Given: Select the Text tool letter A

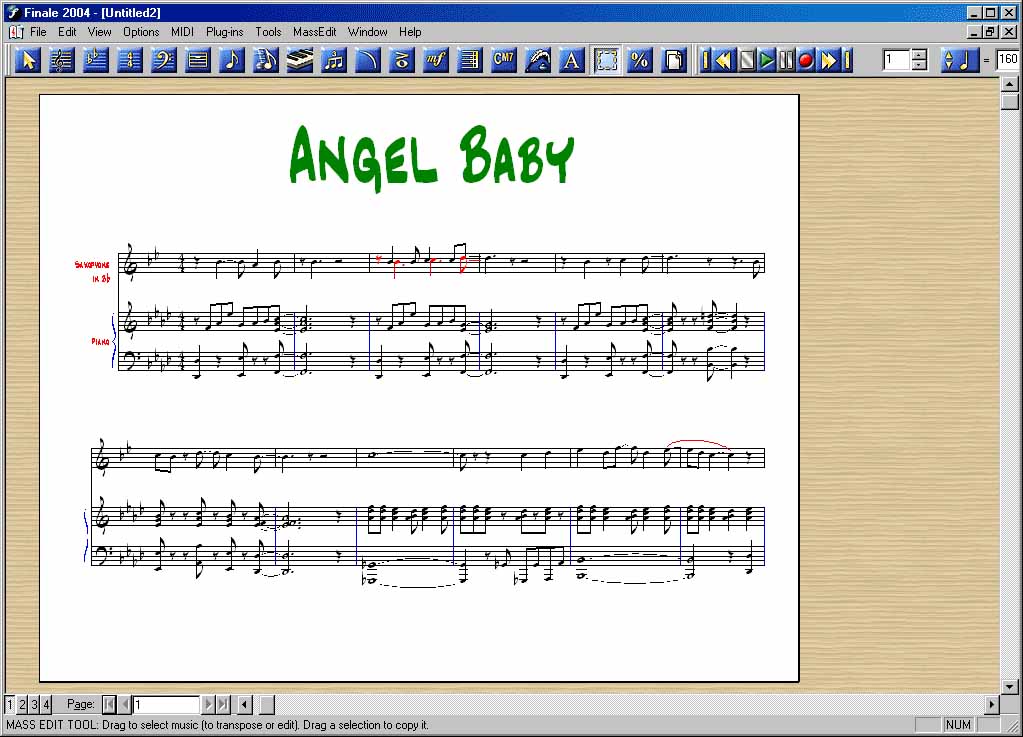Looking at the screenshot, I should [x=572, y=60].
